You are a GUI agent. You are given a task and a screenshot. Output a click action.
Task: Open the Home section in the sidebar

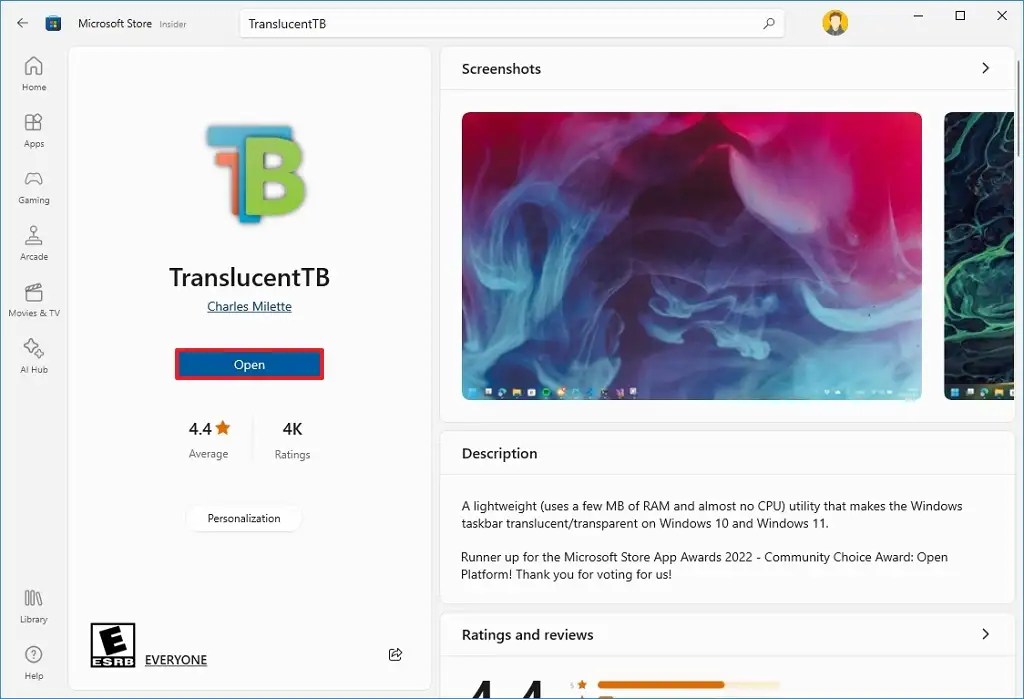(33, 76)
